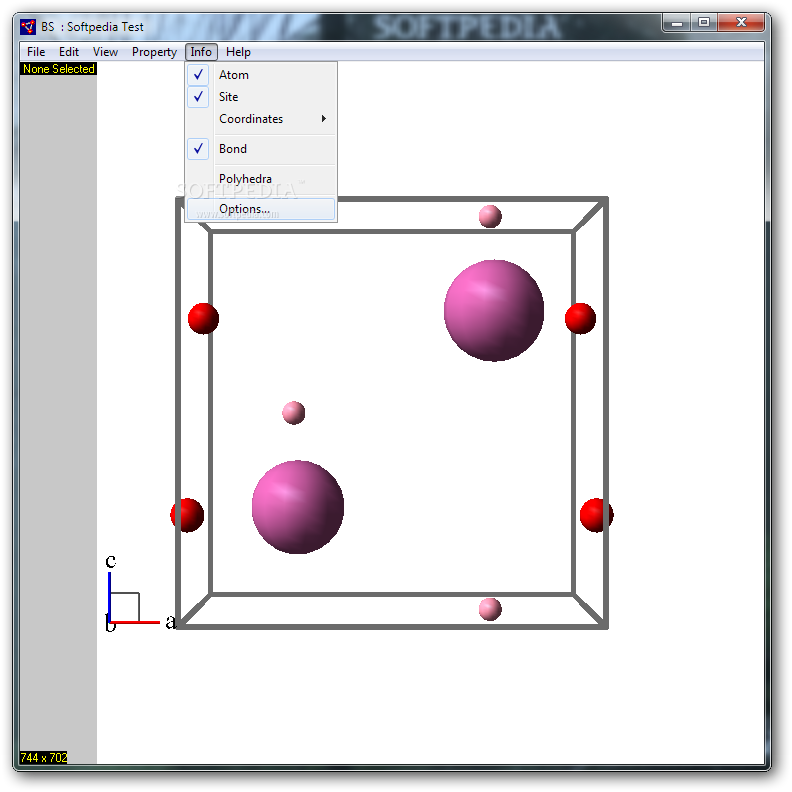Select the small pink atom on the top edge

pyautogui.click(x=490, y=216)
